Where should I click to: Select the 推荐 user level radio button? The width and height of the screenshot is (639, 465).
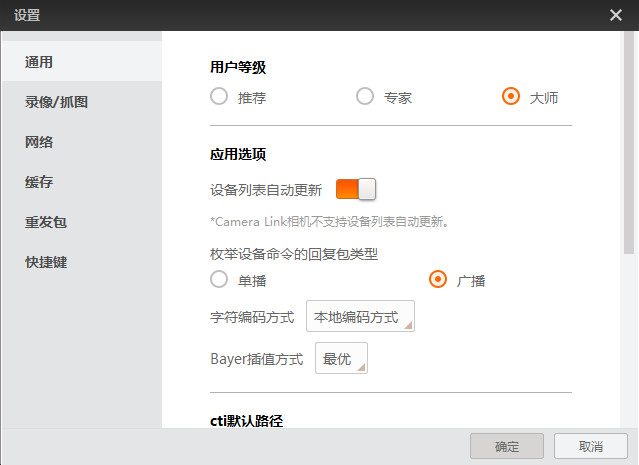(219, 97)
